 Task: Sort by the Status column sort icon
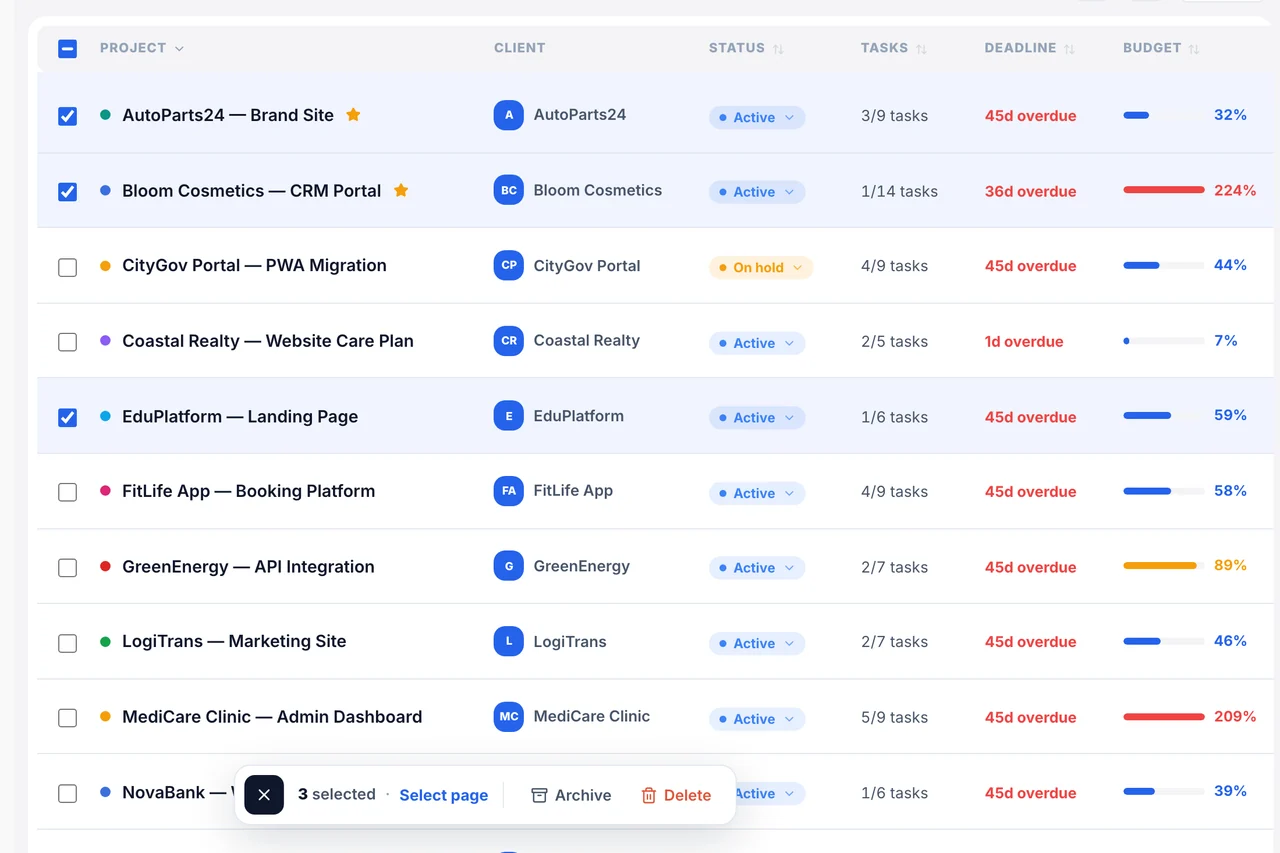click(x=779, y=49)
